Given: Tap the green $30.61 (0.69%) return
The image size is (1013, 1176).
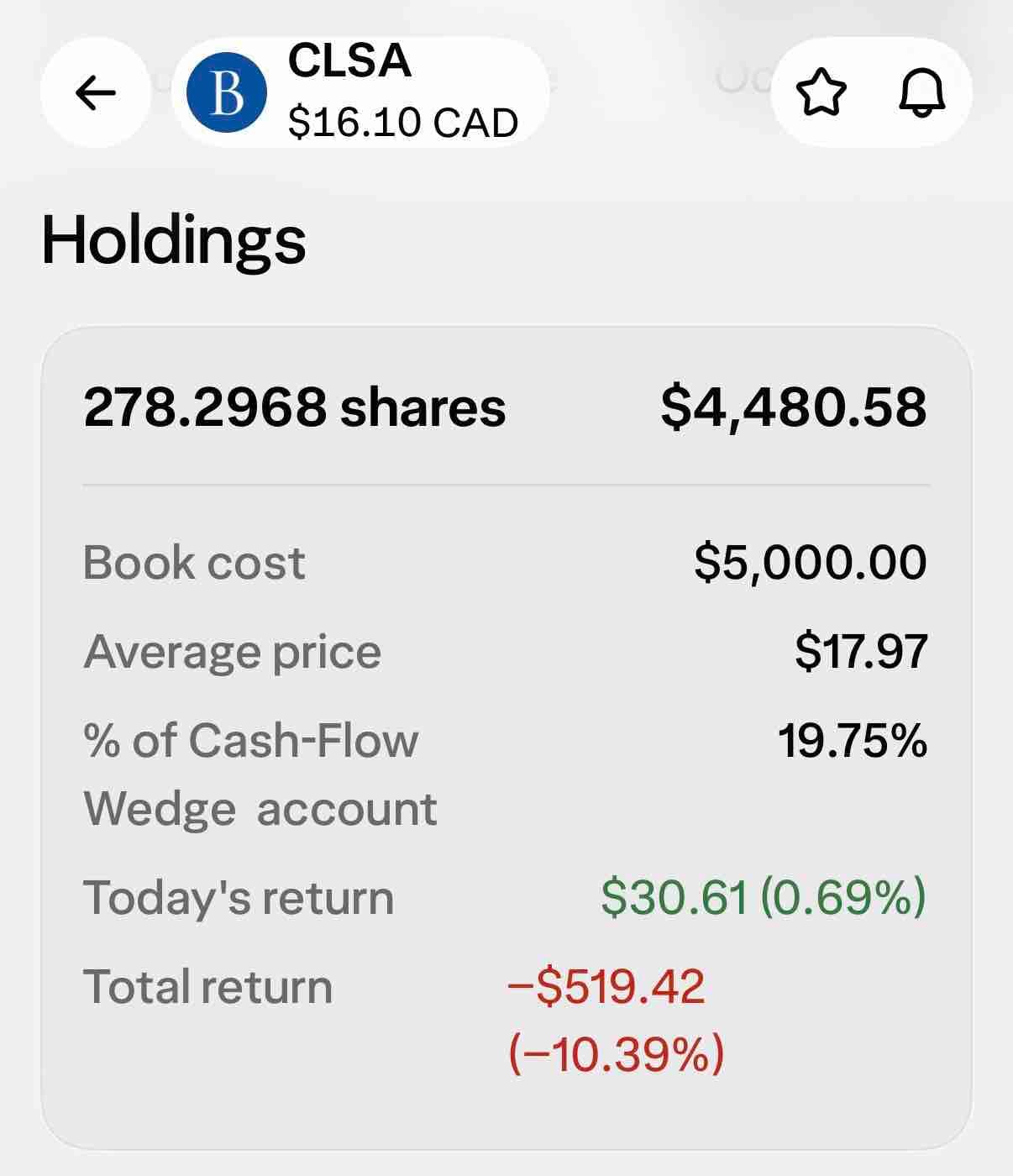Looking at the screenshot, I should coord(764,897).
